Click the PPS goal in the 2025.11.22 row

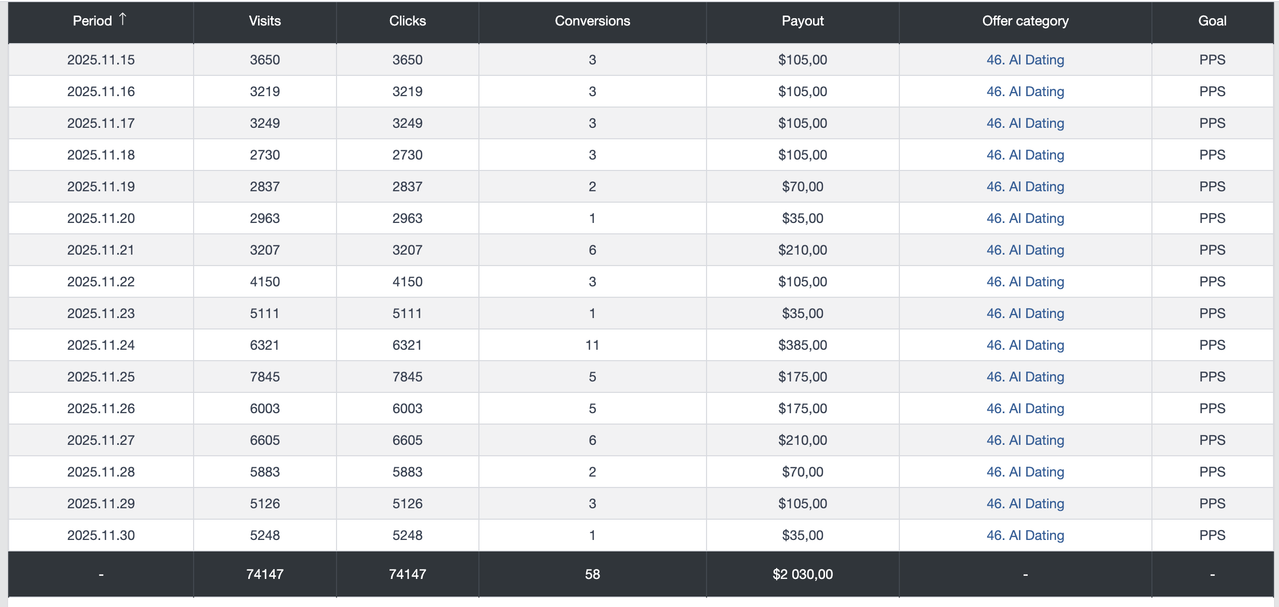1212,282
